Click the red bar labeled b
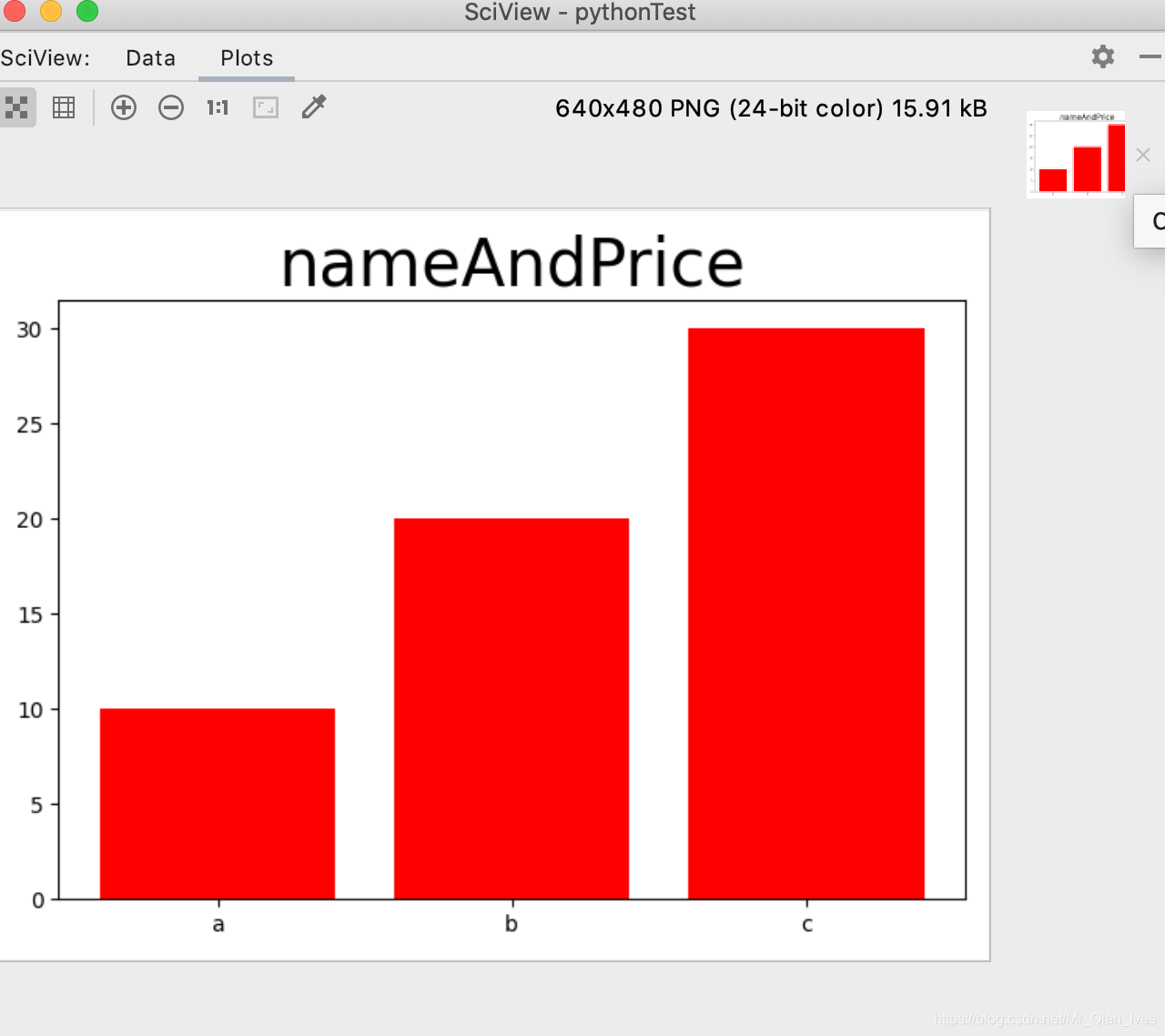1165x1036 pixels. (512, 708)
